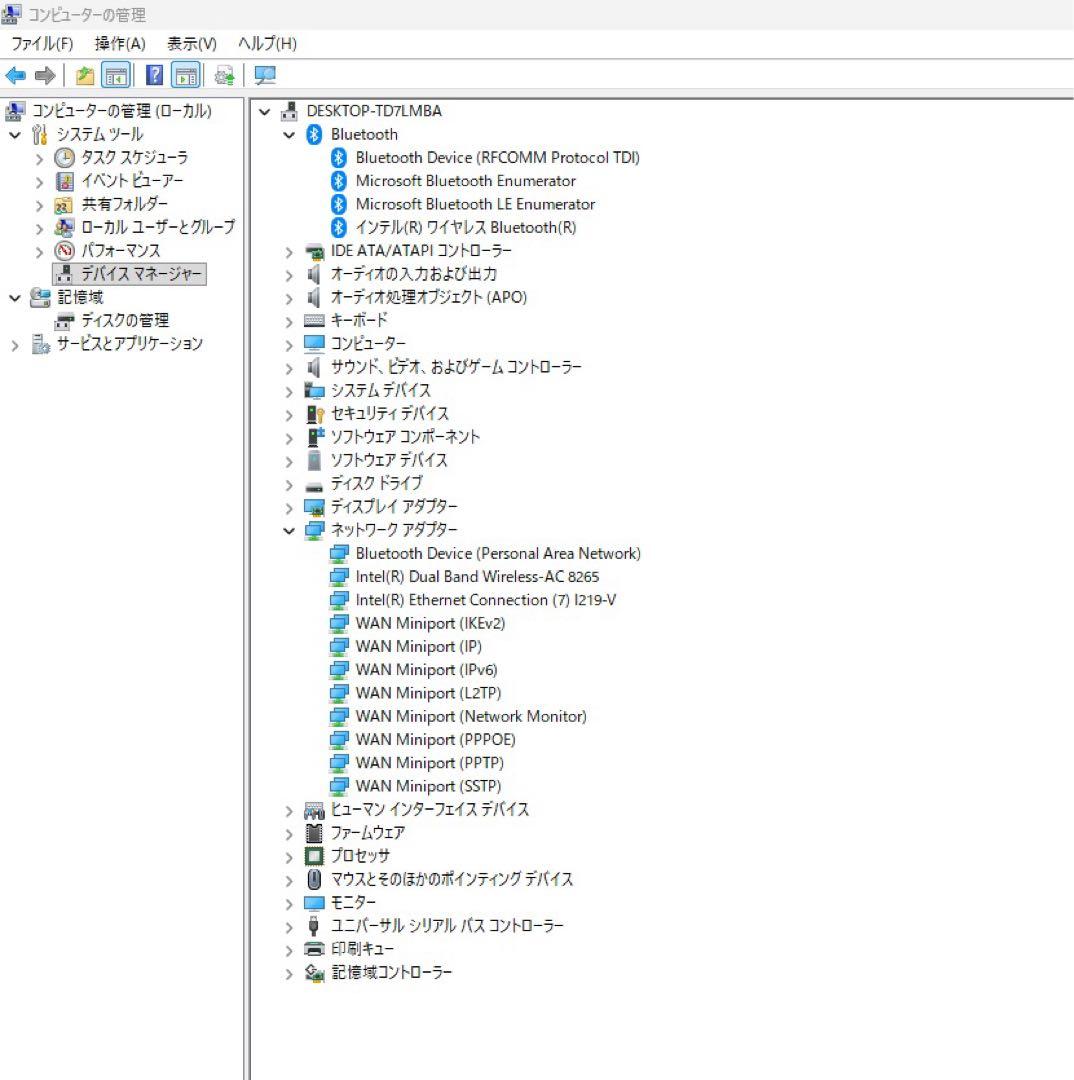1074x1080 pixels.
Task: Select Bluetooth Device (Personal Area Network)
Action: [x=497, y=553]
